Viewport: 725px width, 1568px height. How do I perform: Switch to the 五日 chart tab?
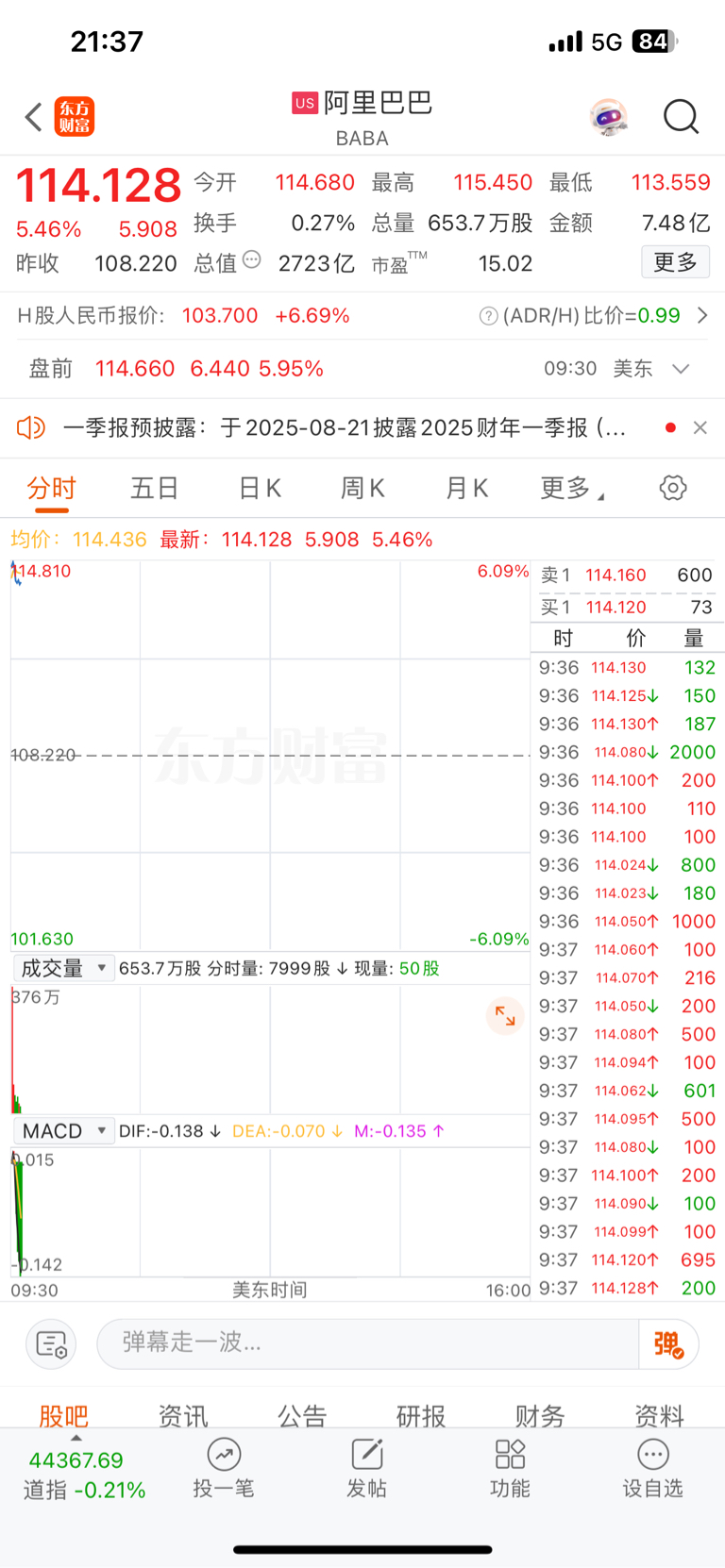click(154, 489)
